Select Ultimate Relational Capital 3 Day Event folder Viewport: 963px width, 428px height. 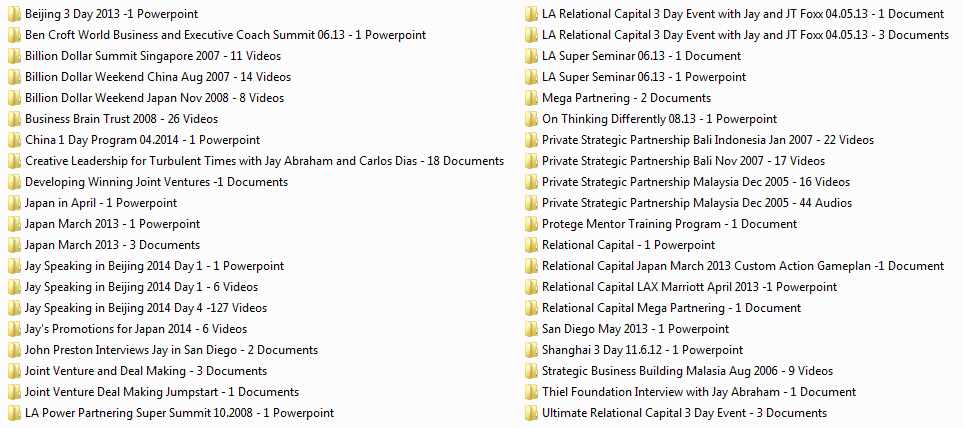coord(676,413)
